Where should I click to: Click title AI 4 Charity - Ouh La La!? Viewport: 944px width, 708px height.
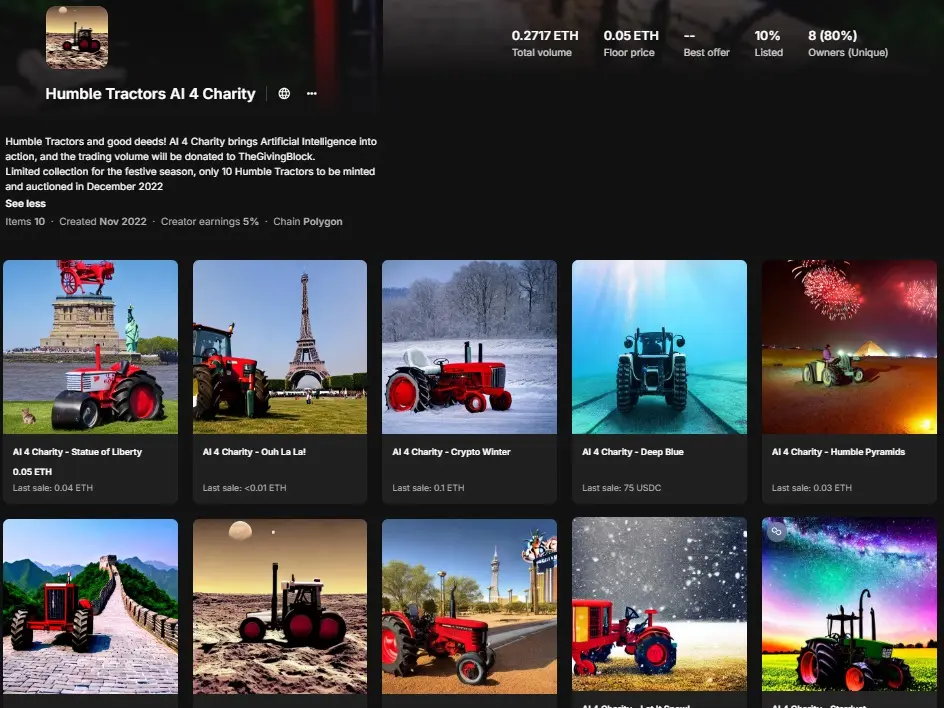click(254, 452)
